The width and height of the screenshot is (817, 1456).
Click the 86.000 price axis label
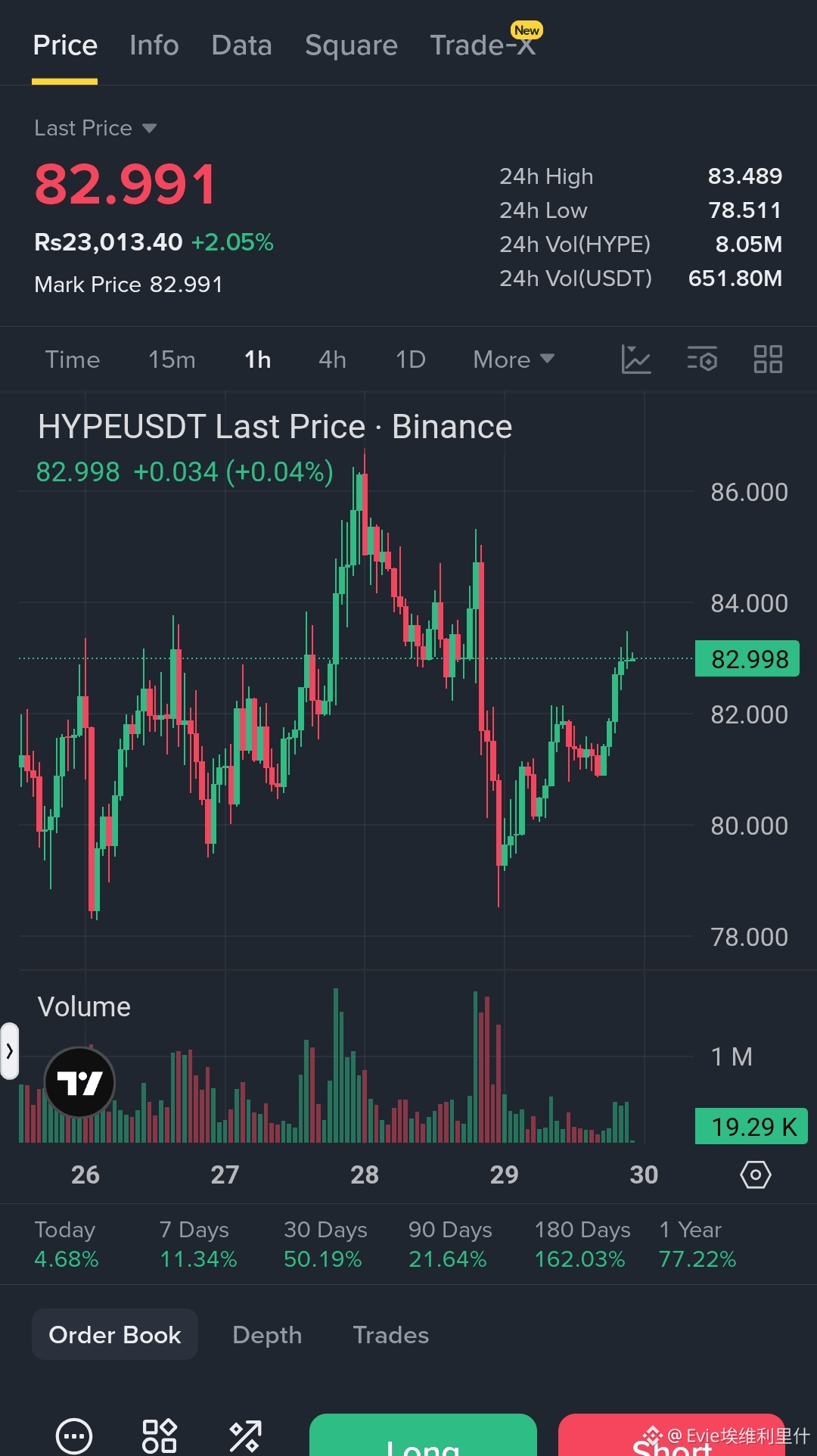pyautogui.click(x=749, y=493)
